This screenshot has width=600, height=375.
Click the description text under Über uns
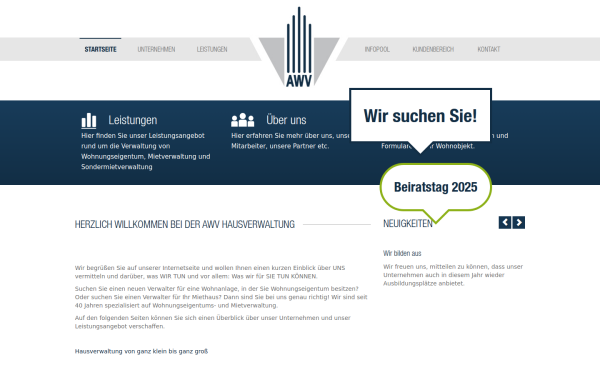point(290,141)
